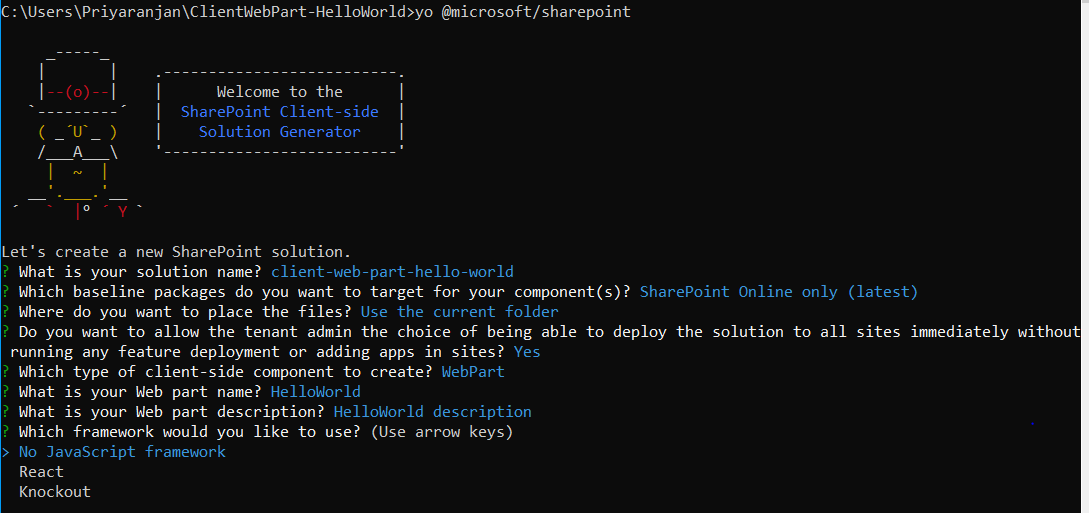The height and width of the screenshot is (513, 1089).
Task: Choose React as the framework
Action: coord(41,472)
